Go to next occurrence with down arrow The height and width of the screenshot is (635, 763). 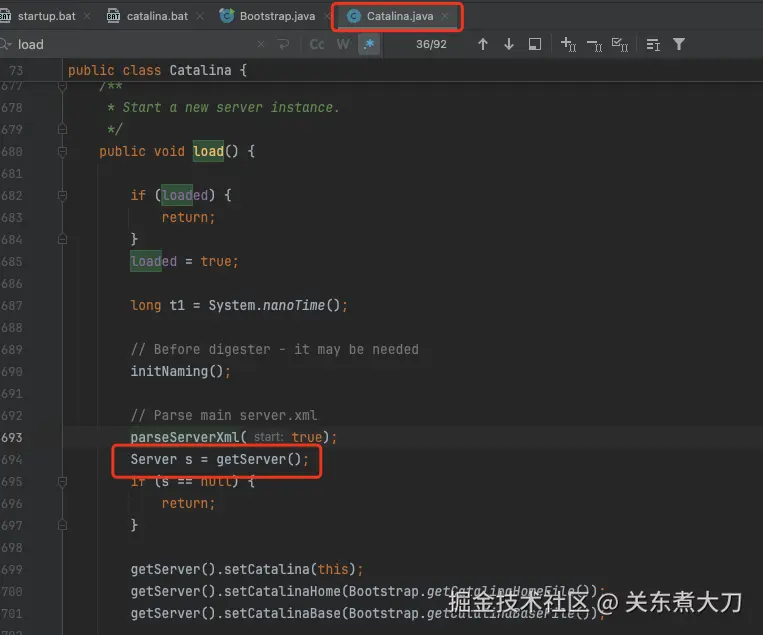[x=509, y=44]
